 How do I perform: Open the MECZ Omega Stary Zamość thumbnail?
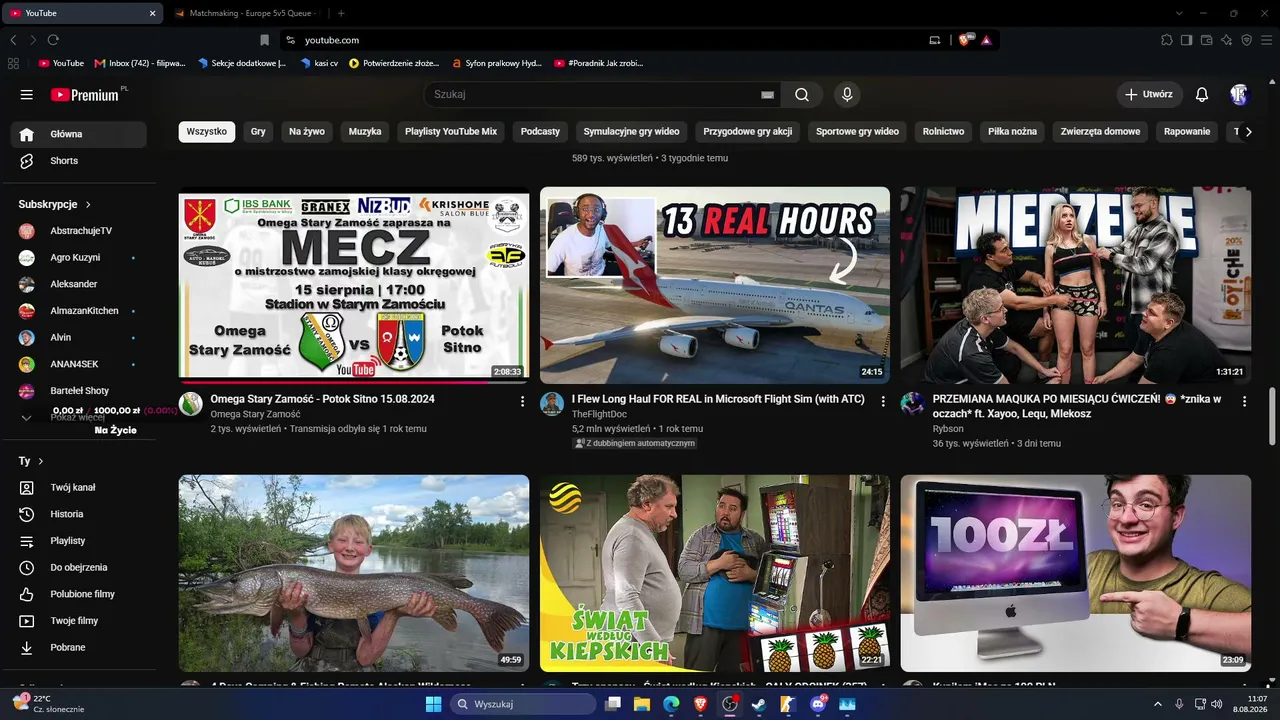(x=354, y=285)
